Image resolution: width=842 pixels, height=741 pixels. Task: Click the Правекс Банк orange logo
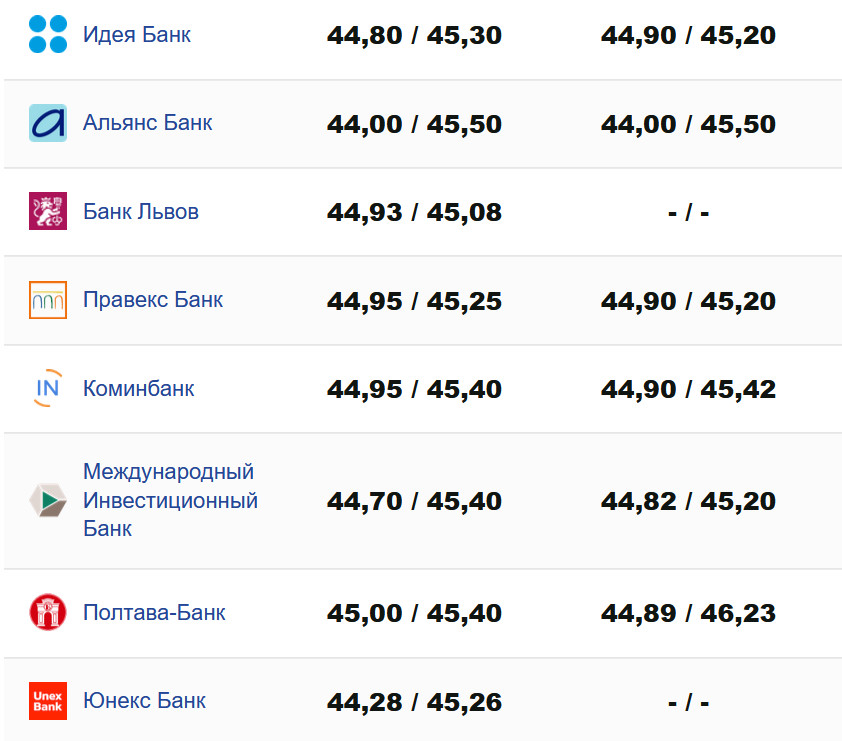48,300
